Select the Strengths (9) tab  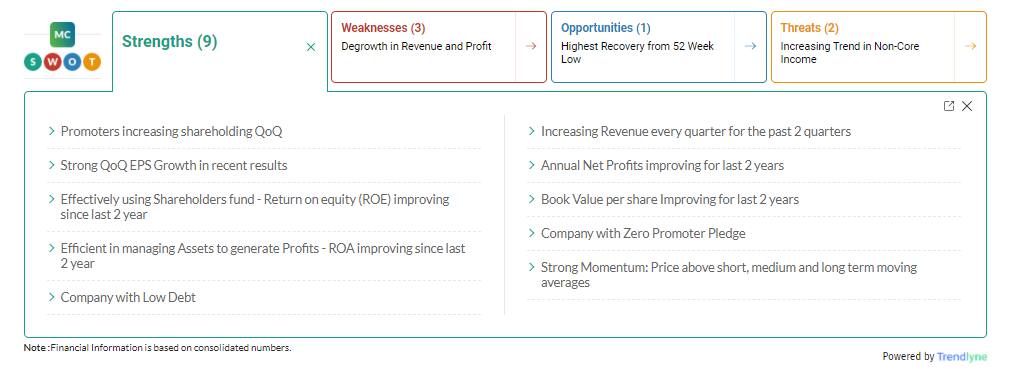coord(170,42)
